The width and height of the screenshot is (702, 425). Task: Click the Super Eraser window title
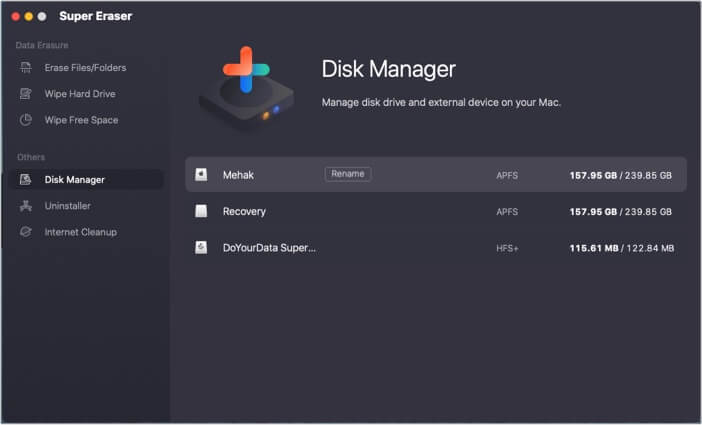point(95,16)
